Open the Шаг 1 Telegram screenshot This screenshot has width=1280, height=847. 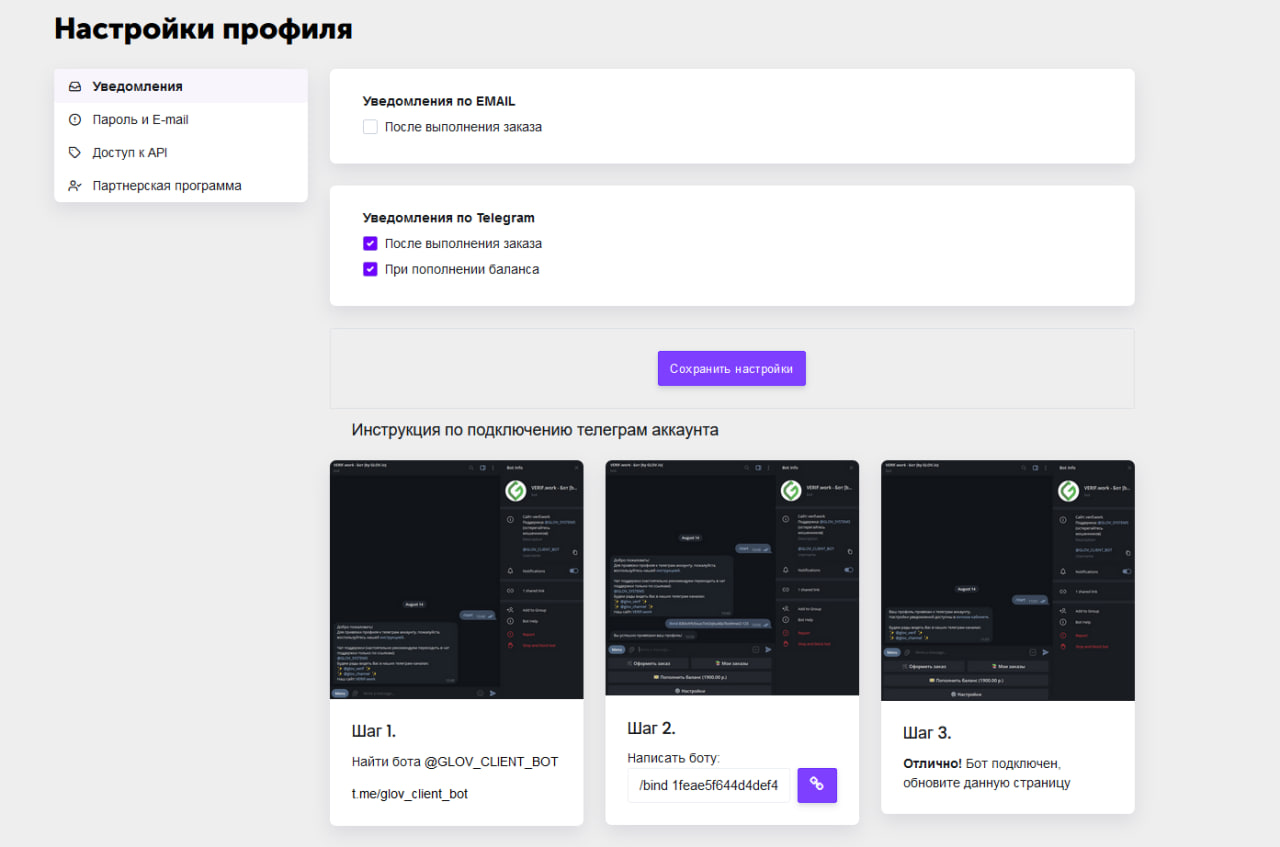click(x=456, y=579)
